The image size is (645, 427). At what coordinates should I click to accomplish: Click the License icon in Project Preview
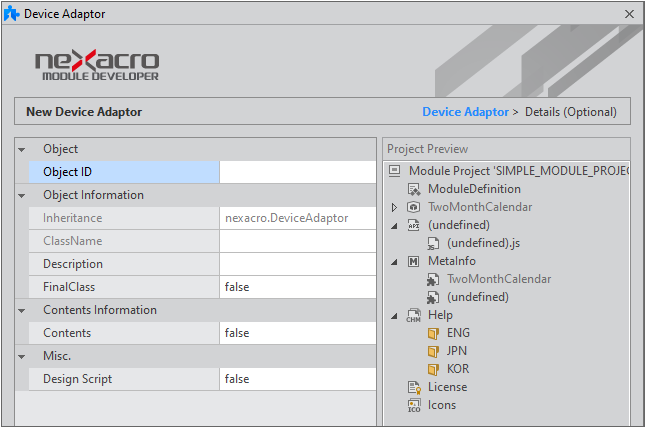(x=414, y=387)
